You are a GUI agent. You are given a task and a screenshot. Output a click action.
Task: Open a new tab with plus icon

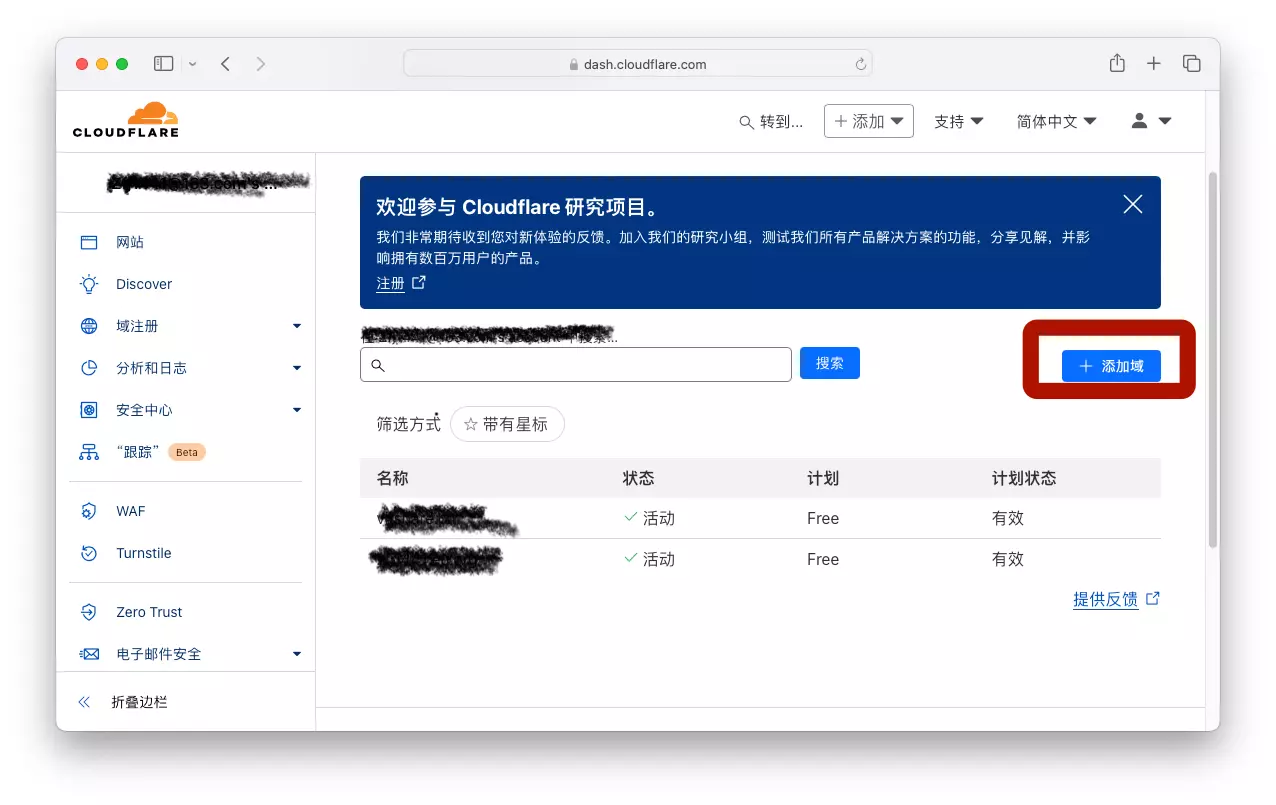(1154, 64)
